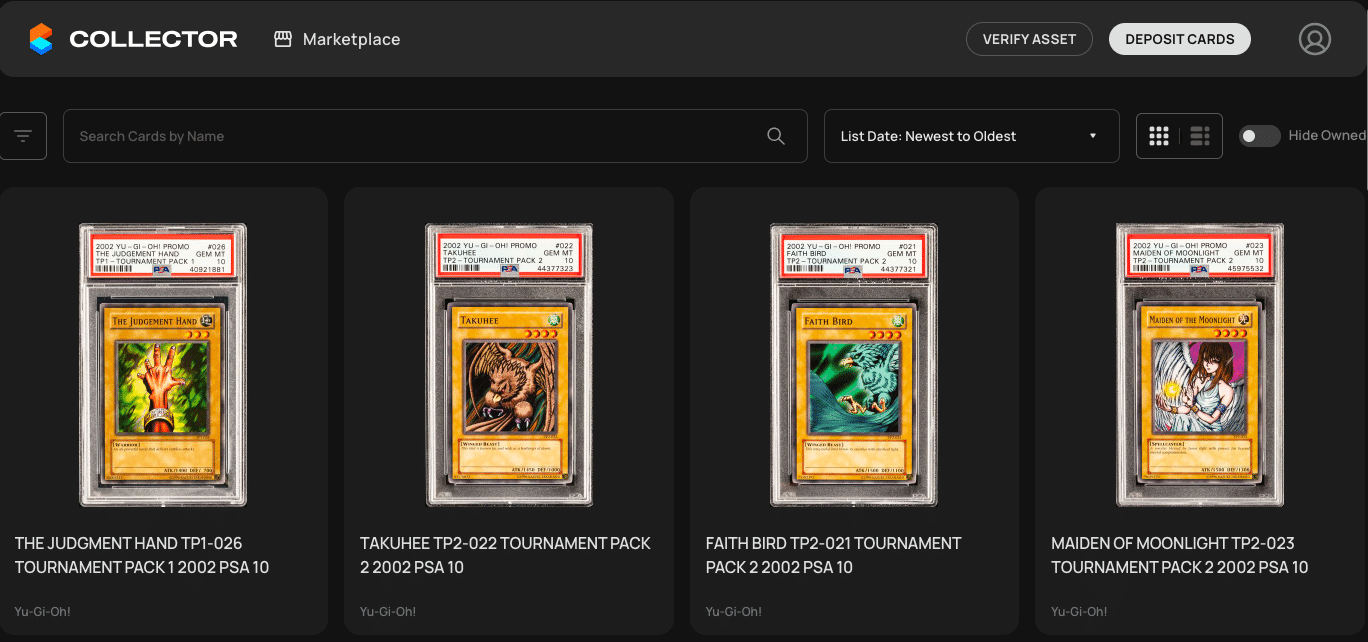Open the user profile icon
Screen dimensions: 1368x642
coord(1314,39)
